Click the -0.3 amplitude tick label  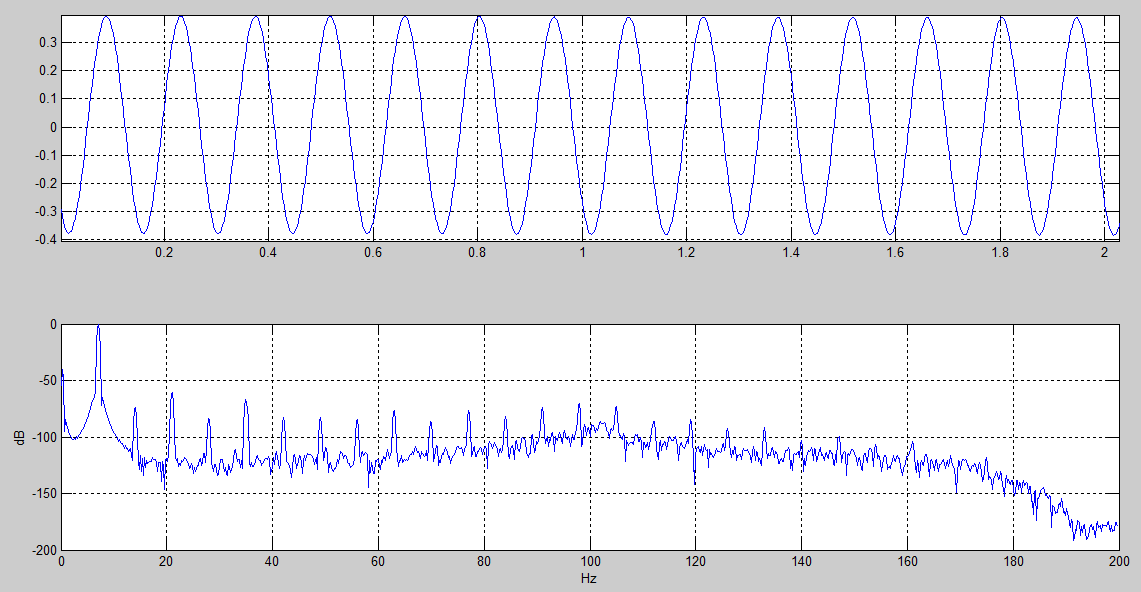point(46,212)
